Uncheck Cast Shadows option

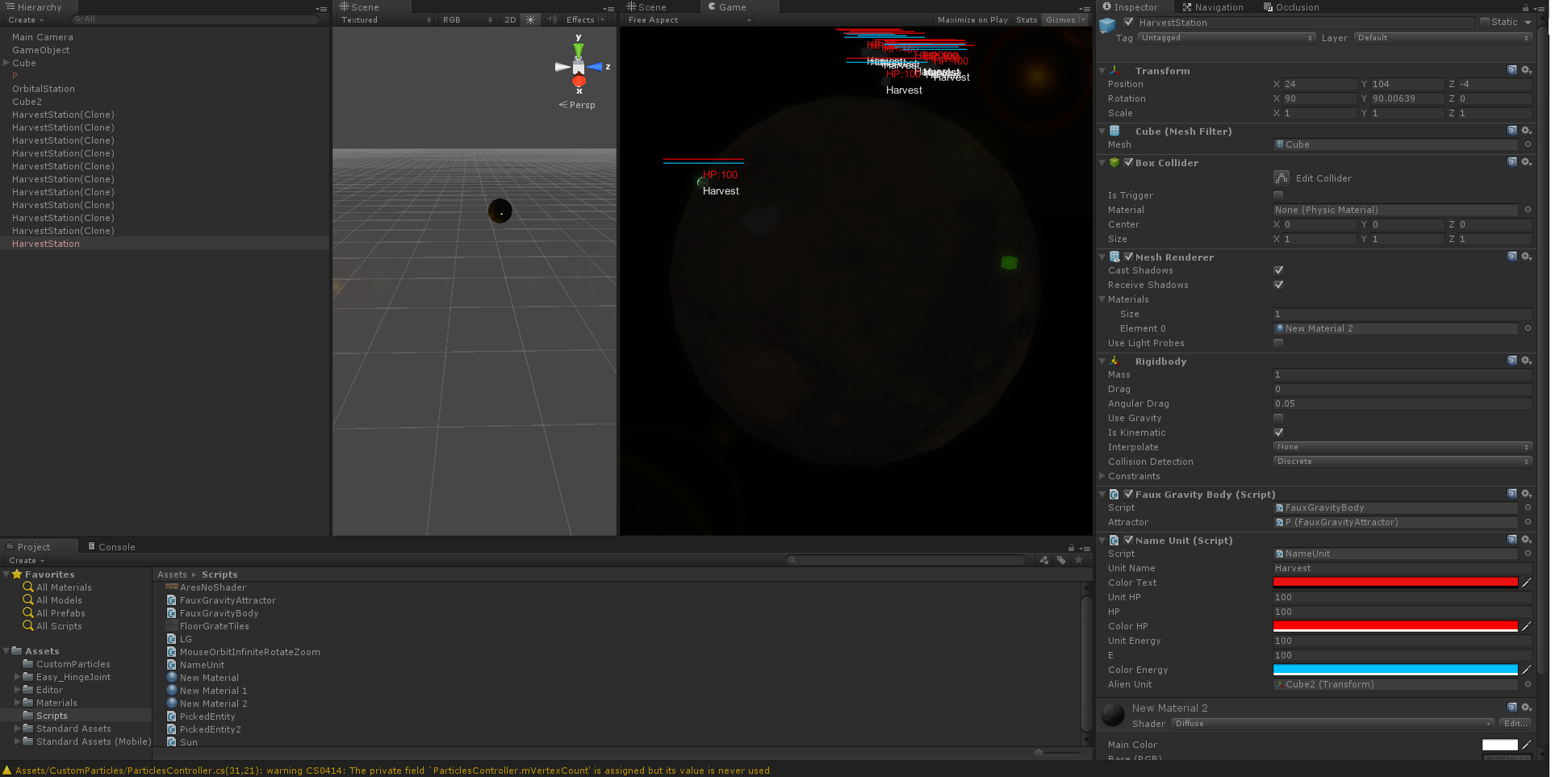[1278, 271]
